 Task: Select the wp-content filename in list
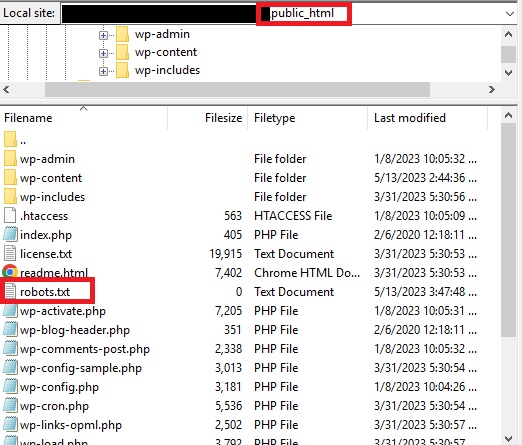51,178
